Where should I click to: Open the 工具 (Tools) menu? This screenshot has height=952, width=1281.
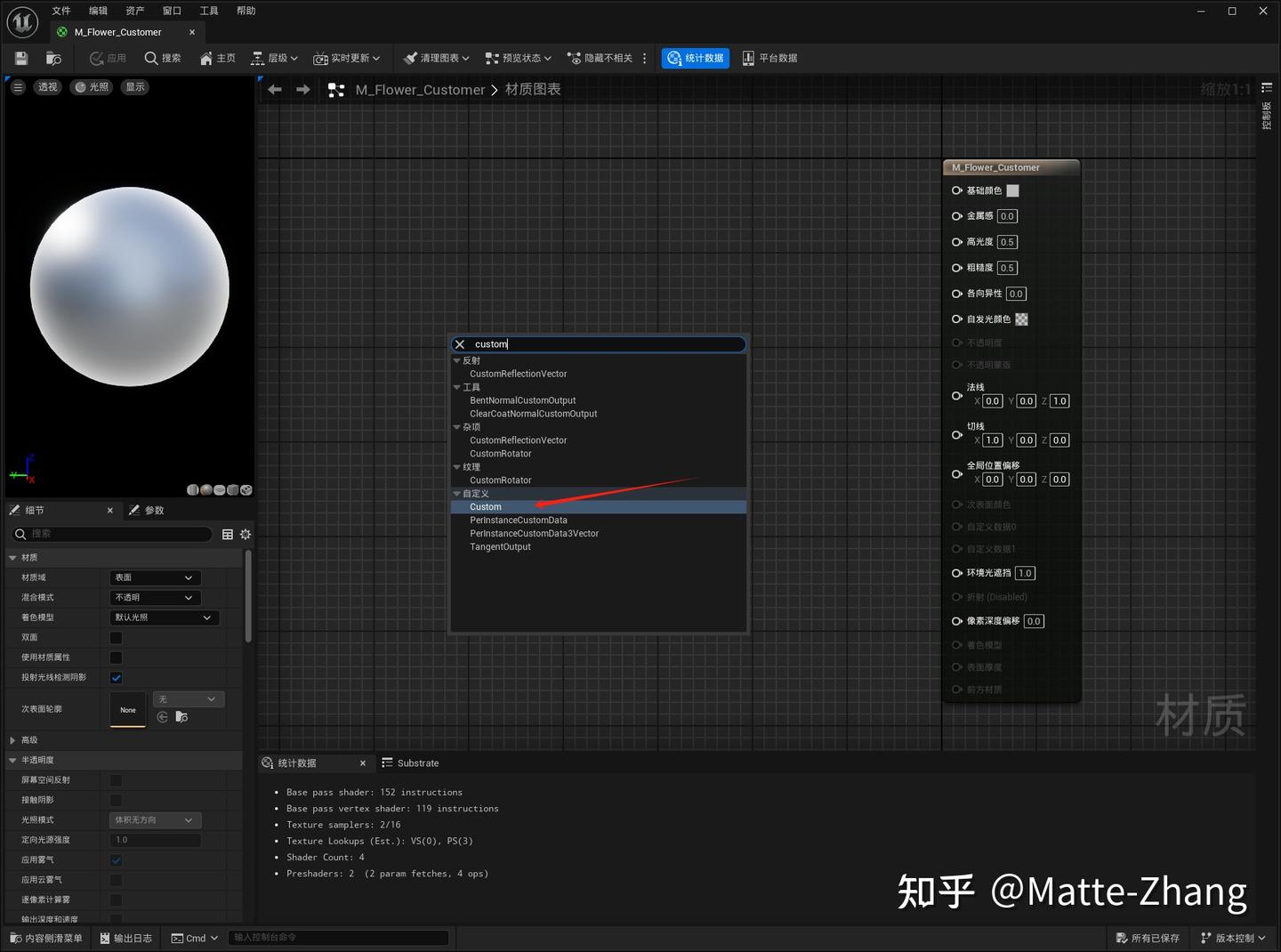pos(209,11)
